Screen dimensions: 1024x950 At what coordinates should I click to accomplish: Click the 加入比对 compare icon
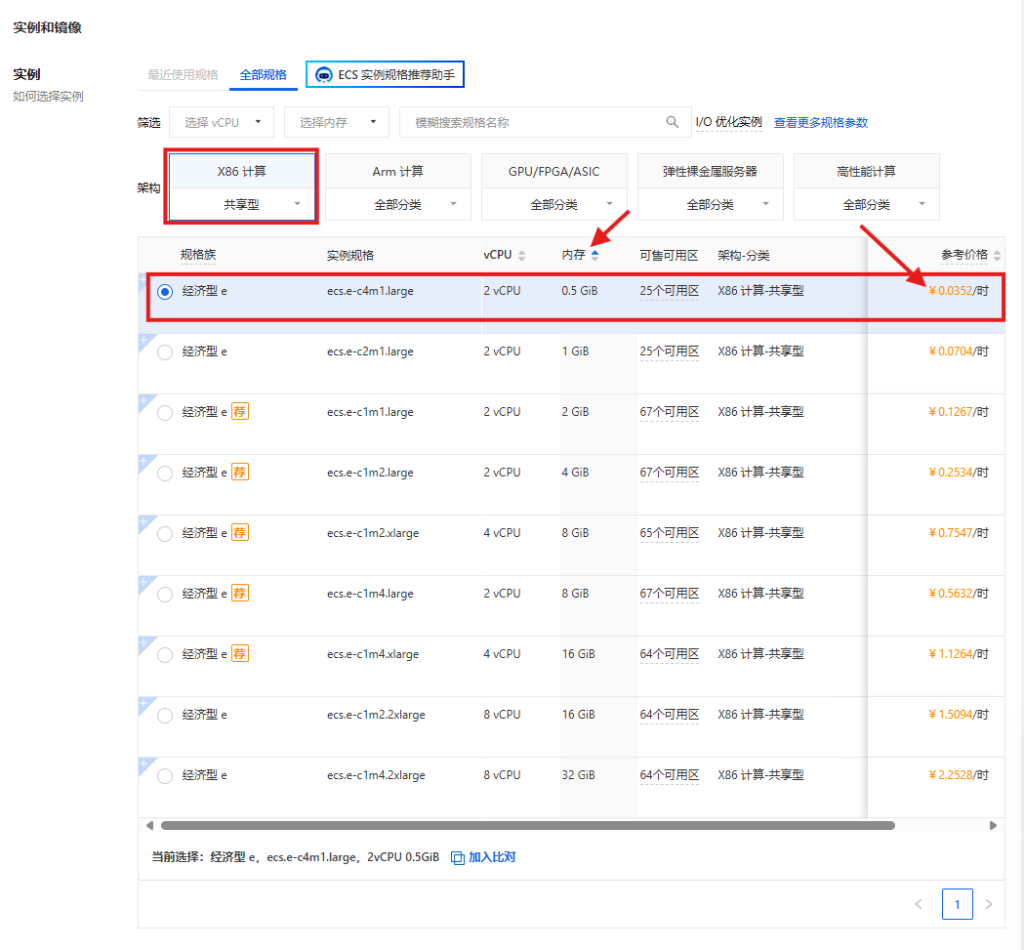(x=458, y=857)
